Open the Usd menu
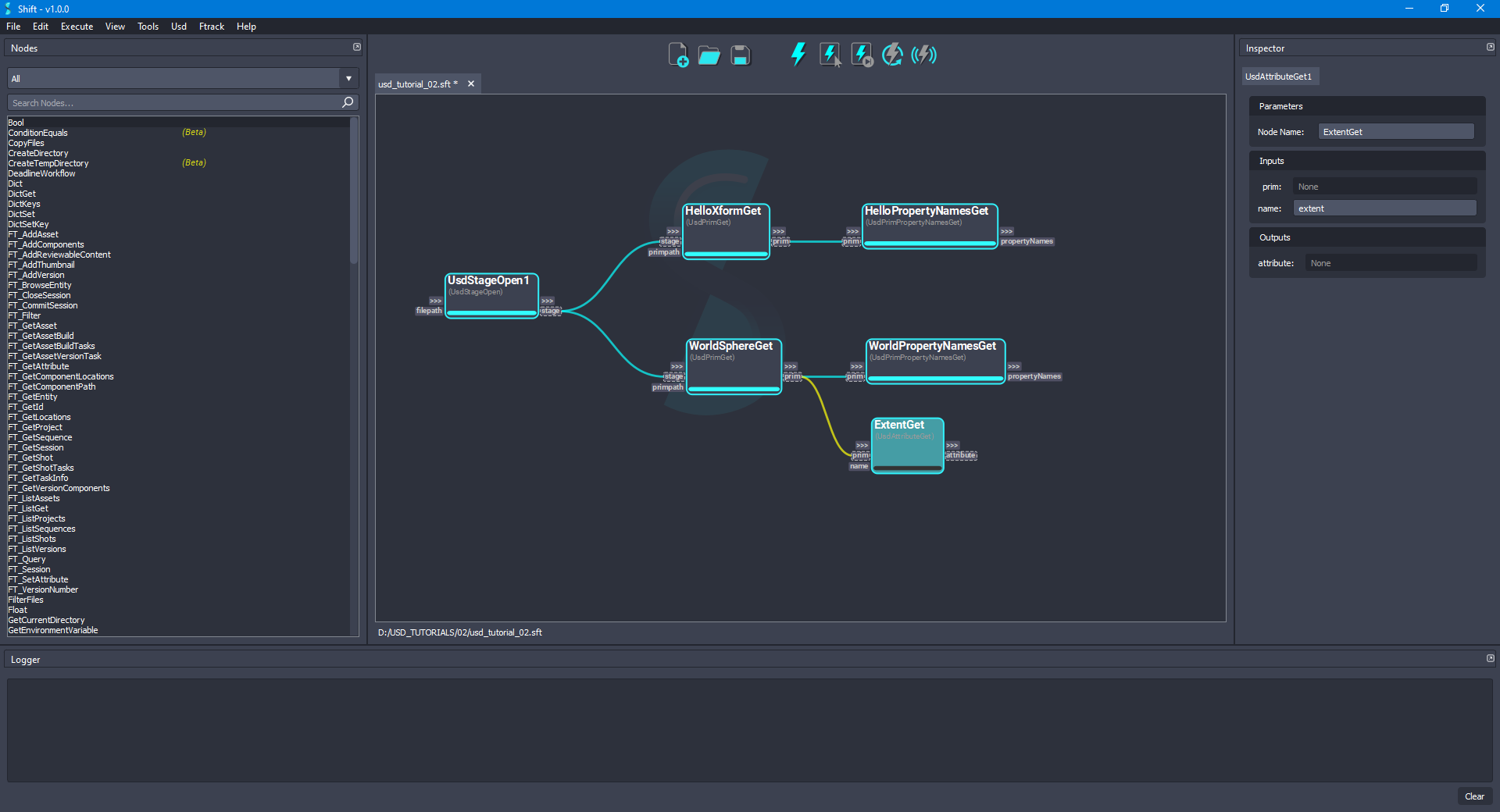 (178, 26)
